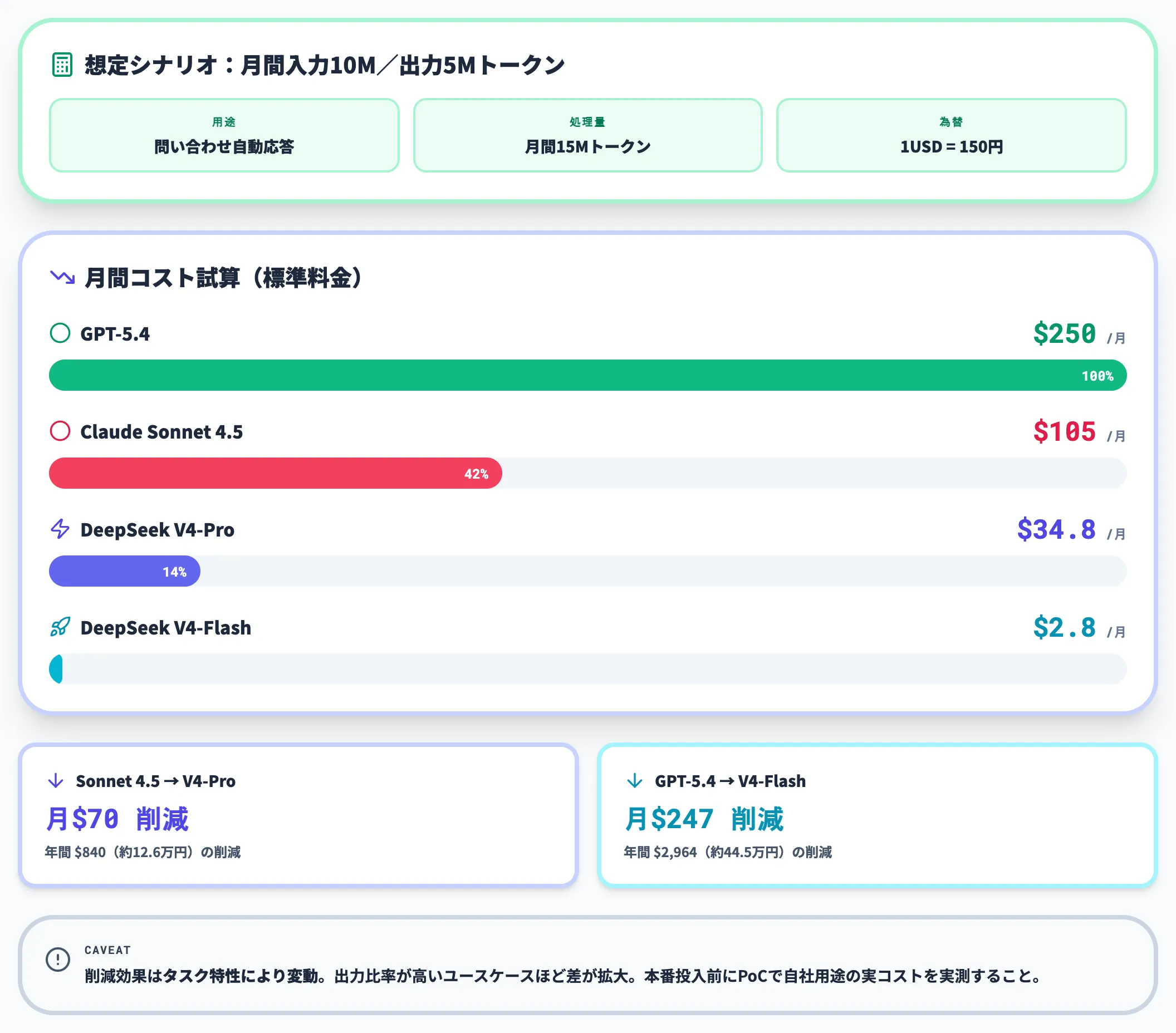1176x1033 pixels.
Task: Select the 処理量 月間15Mトークン card
Action: point(587,135)
